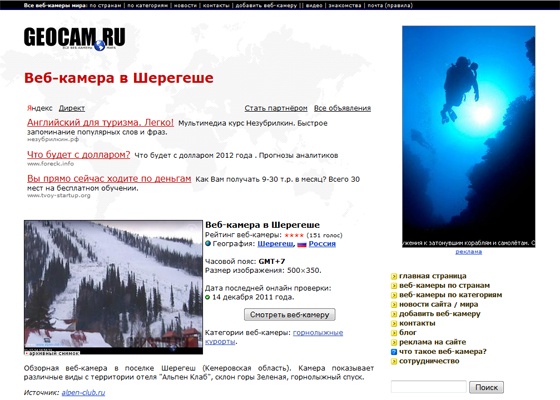Open 'что такое веб-камера?' link
Viewport: 560px width, 400px height.
tap(443, 351)
